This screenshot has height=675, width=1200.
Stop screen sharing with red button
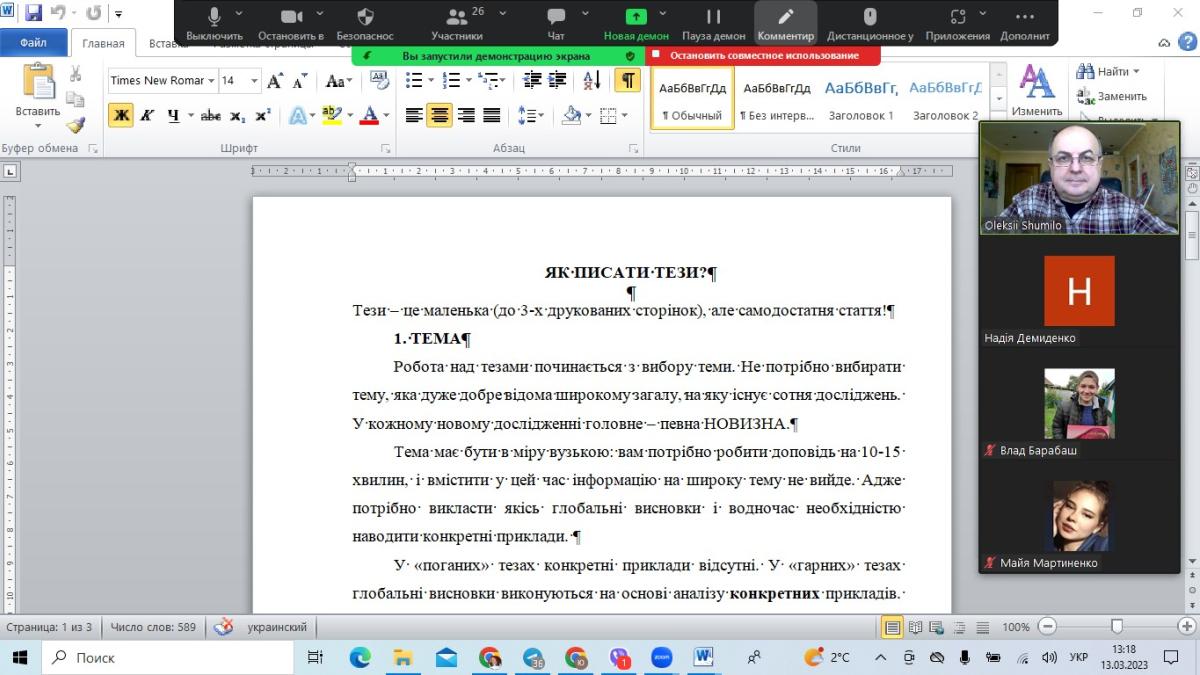[x=763, y=56]
